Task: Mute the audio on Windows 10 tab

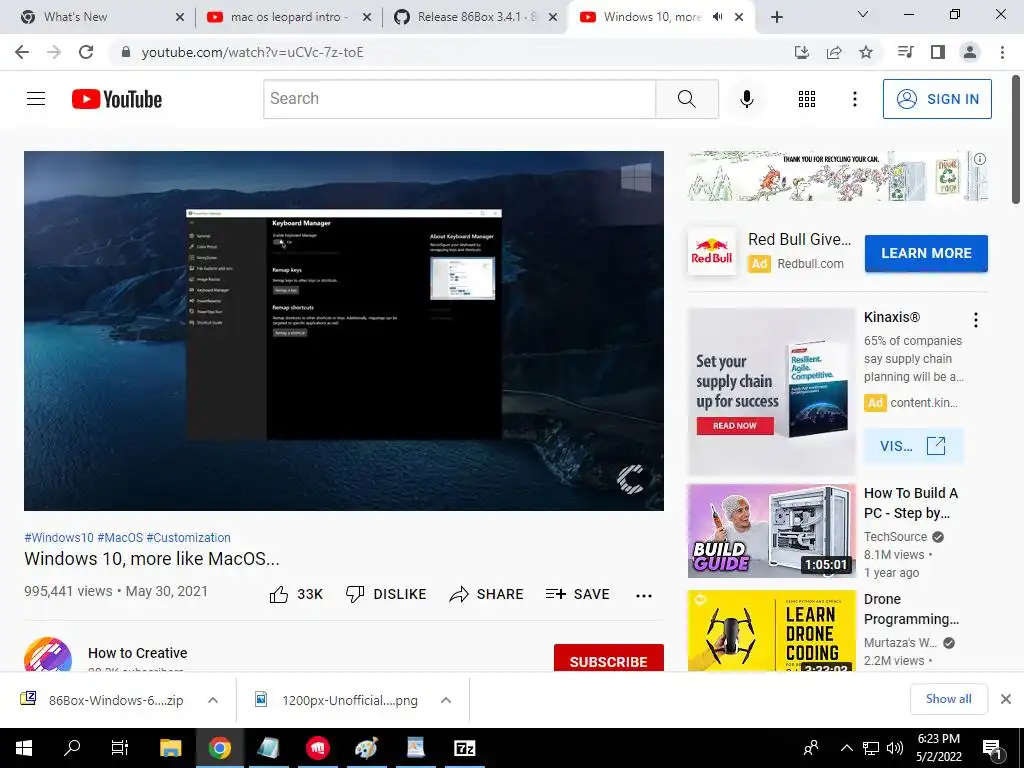Action: coord(717,17)
